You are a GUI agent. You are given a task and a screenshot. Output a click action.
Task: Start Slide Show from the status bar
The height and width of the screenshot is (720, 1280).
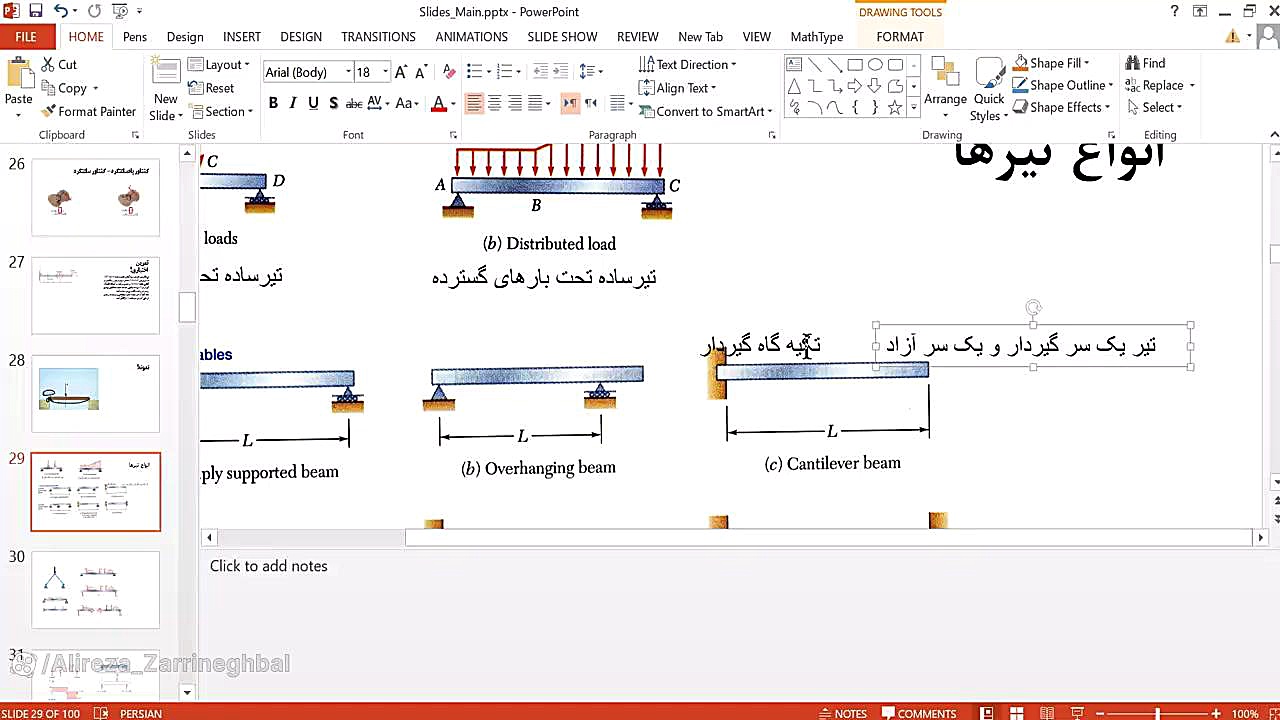[1075, 713]
